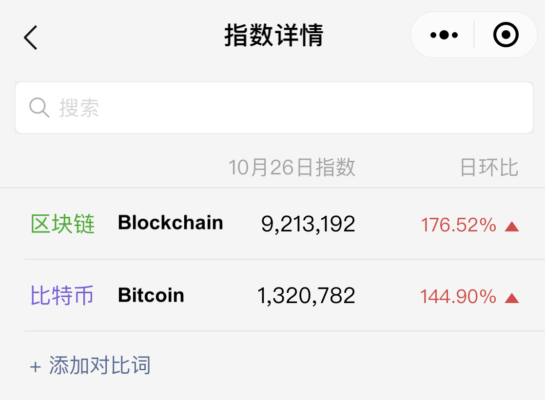Tap the back arrow icon

(x=31, y=38)
